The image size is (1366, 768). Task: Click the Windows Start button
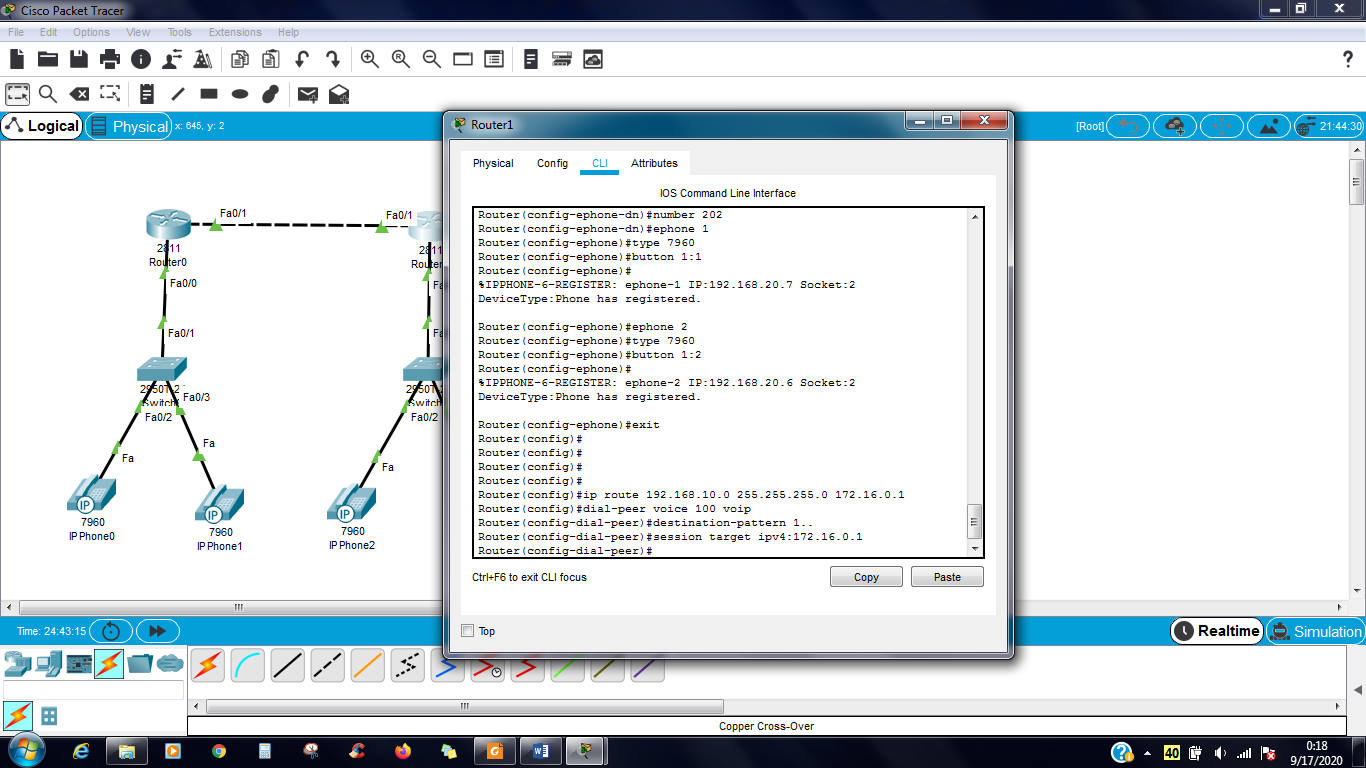[25, 750]
